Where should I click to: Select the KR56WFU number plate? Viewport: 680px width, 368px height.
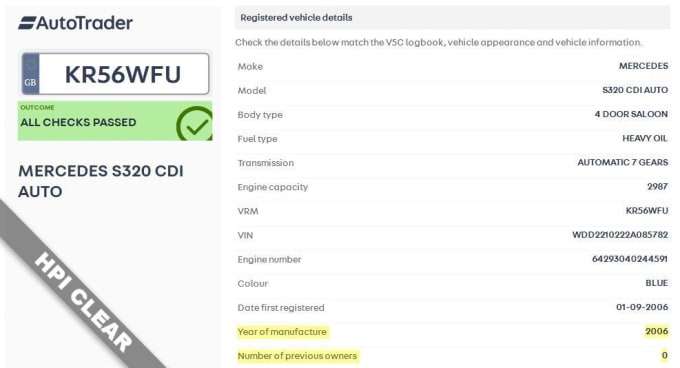coord(115,74)
